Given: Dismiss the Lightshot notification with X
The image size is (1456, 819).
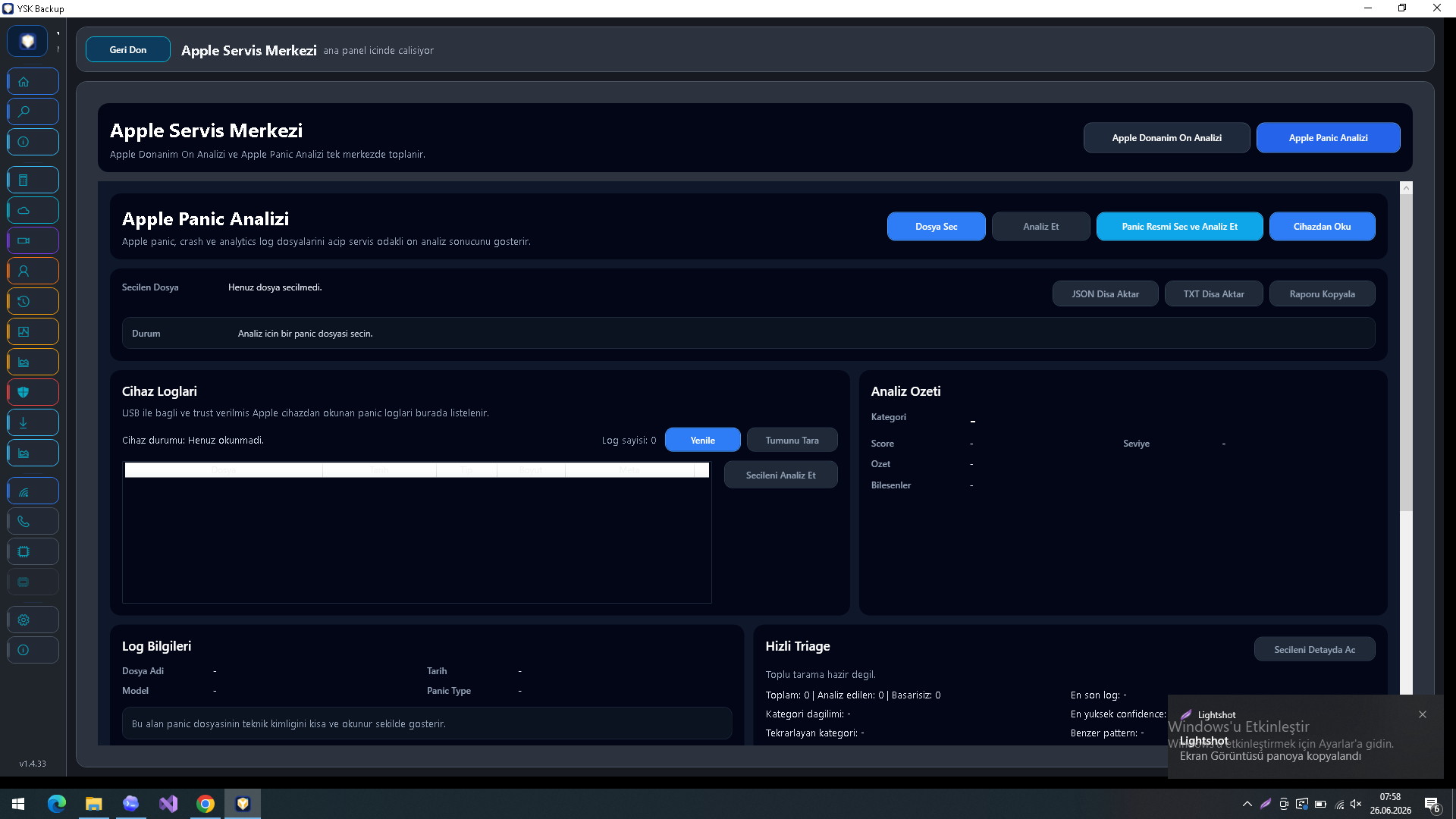Looking at the screenshot, I should pos(1423,714).
